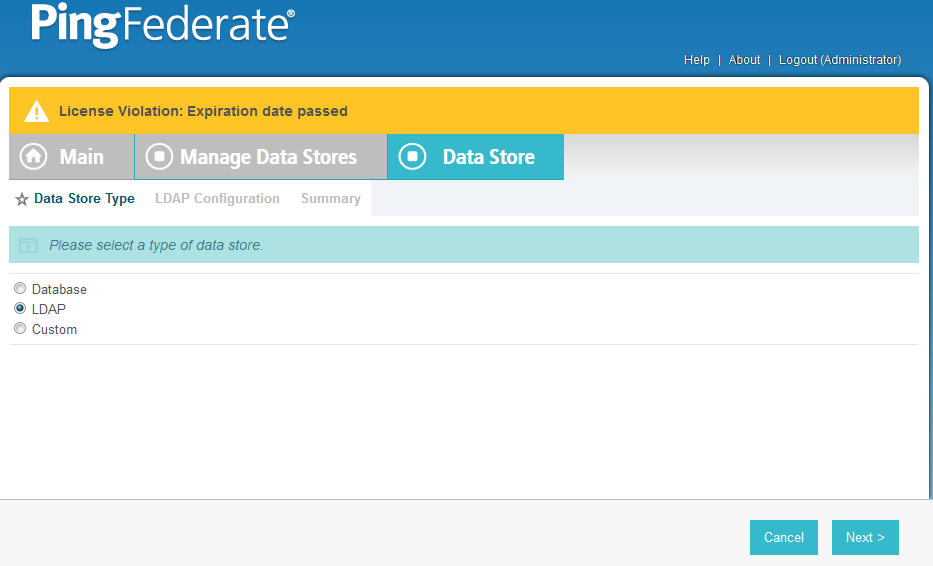This screenshot has width=933, height=566.
Task: Select the LDAP radio button
Action: coord(20,308)
